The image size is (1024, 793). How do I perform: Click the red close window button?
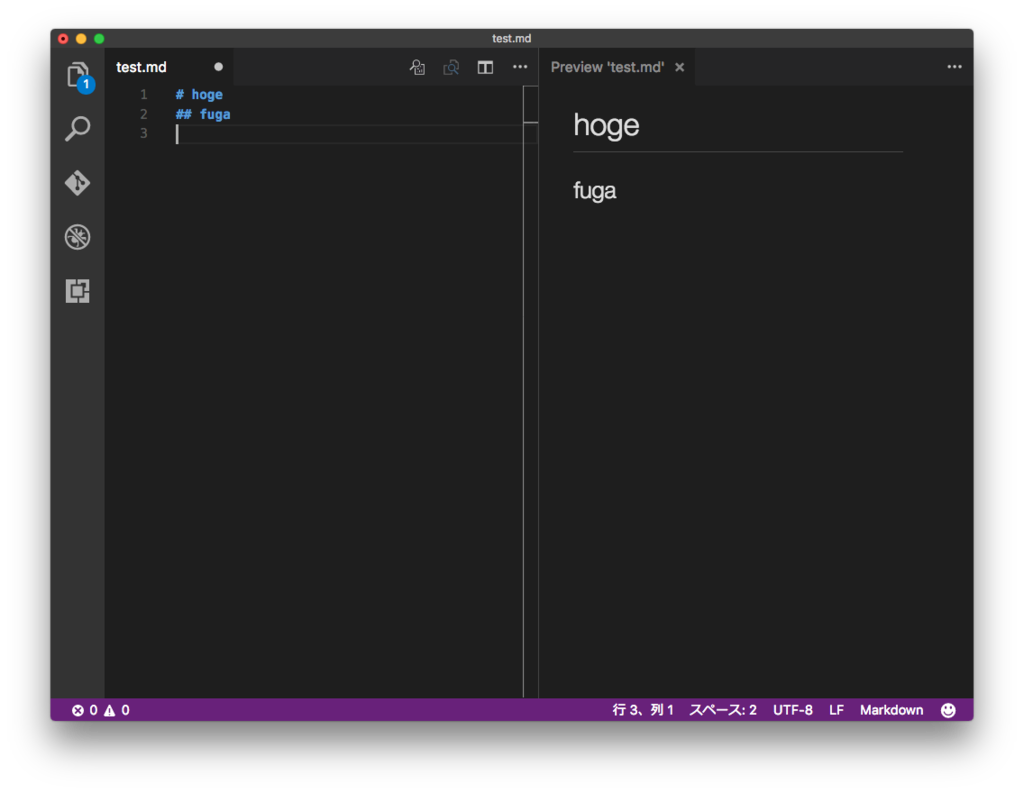[63, 39]
